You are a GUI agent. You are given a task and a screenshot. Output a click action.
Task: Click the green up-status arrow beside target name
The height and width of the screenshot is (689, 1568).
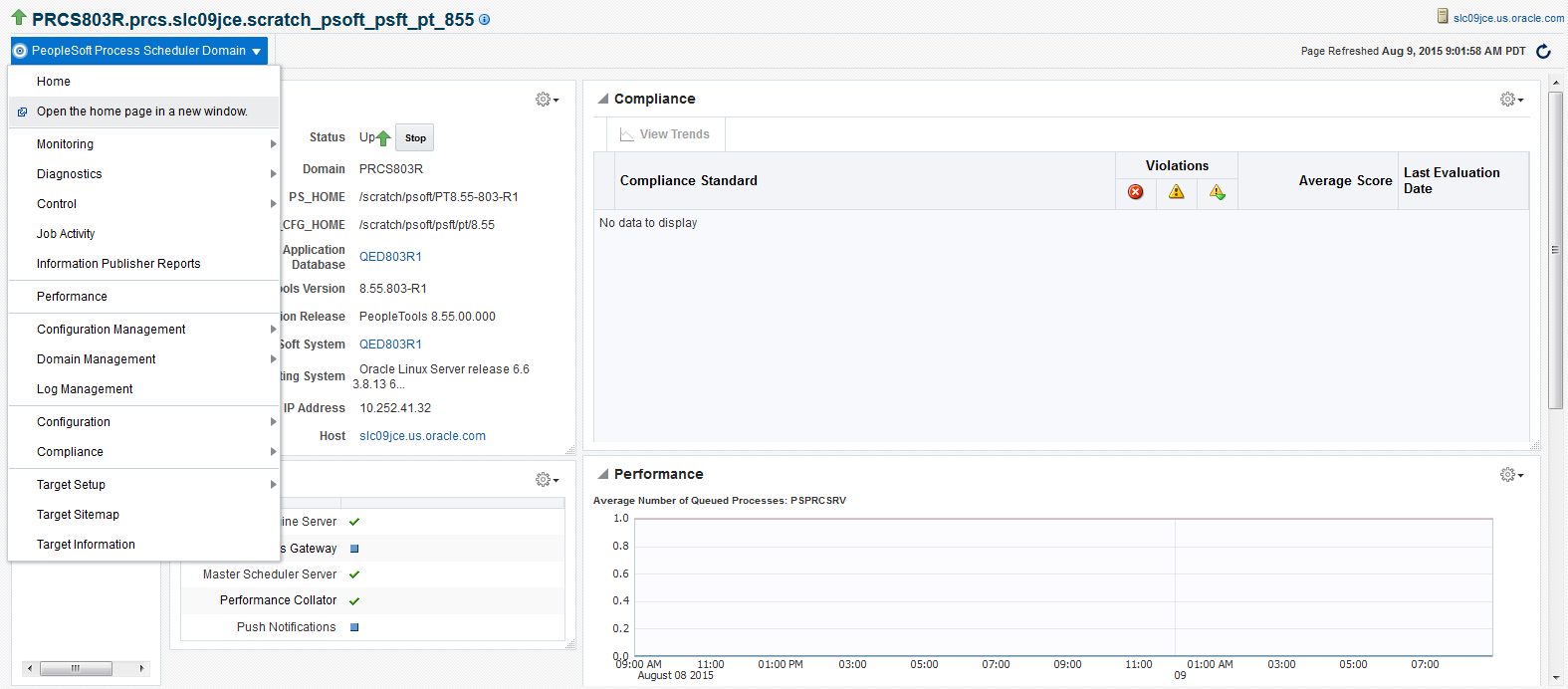[18, 17]
